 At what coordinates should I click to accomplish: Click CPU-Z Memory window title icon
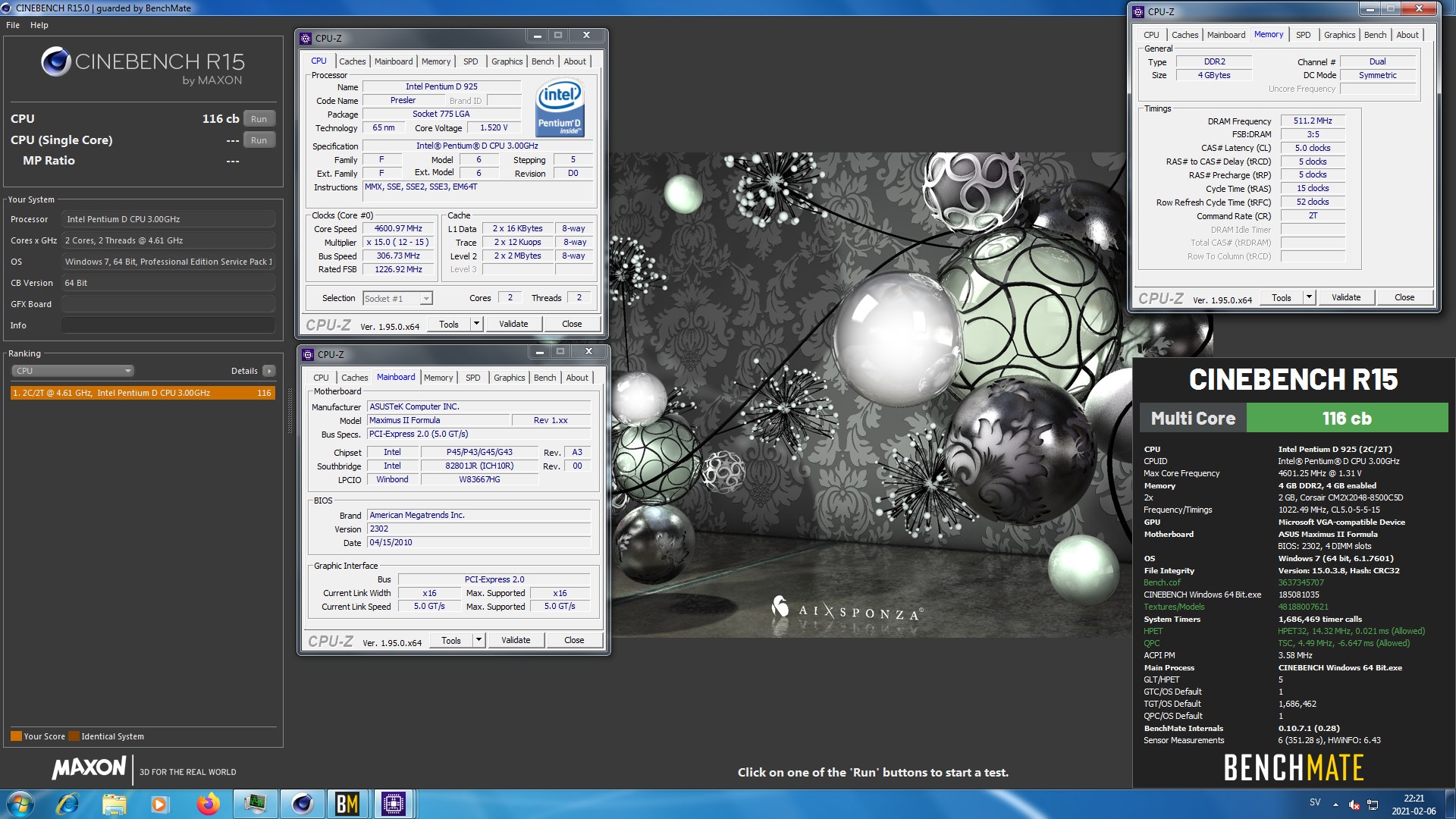pos(1138,11)
